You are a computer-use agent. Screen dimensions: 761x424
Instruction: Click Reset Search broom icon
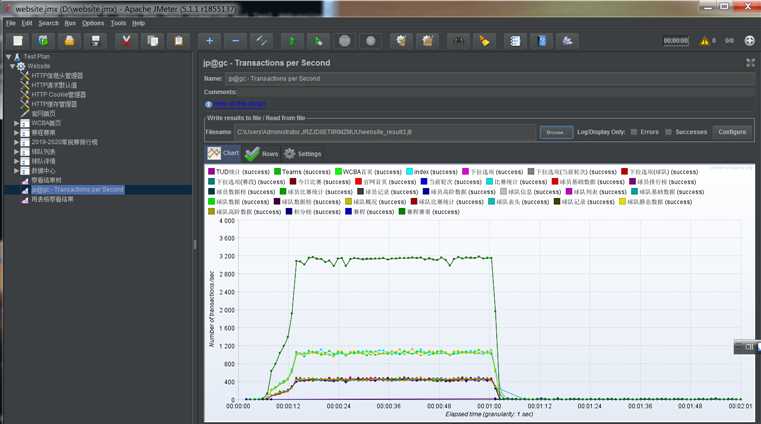tap(484, 41)
